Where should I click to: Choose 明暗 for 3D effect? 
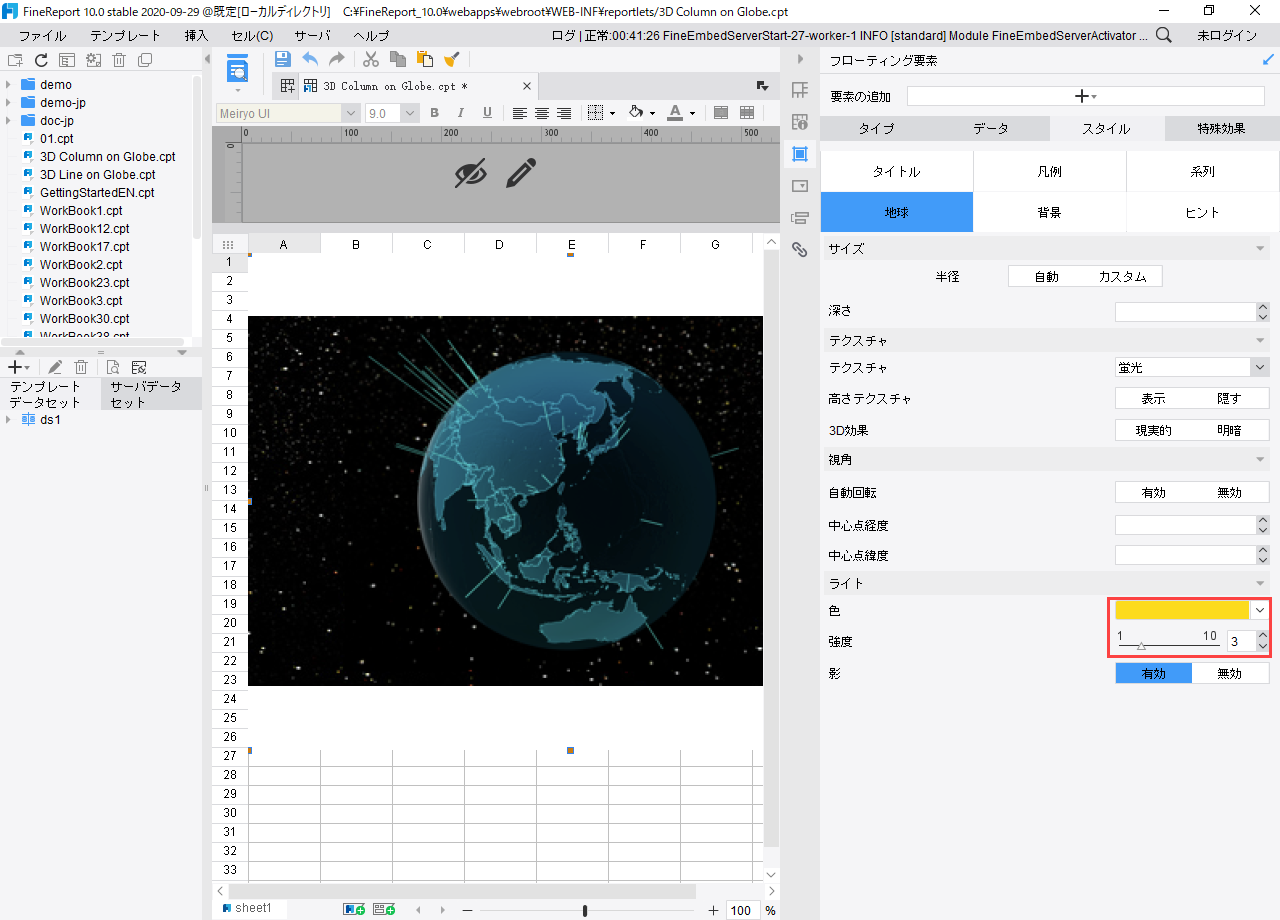click(1230, 430)
